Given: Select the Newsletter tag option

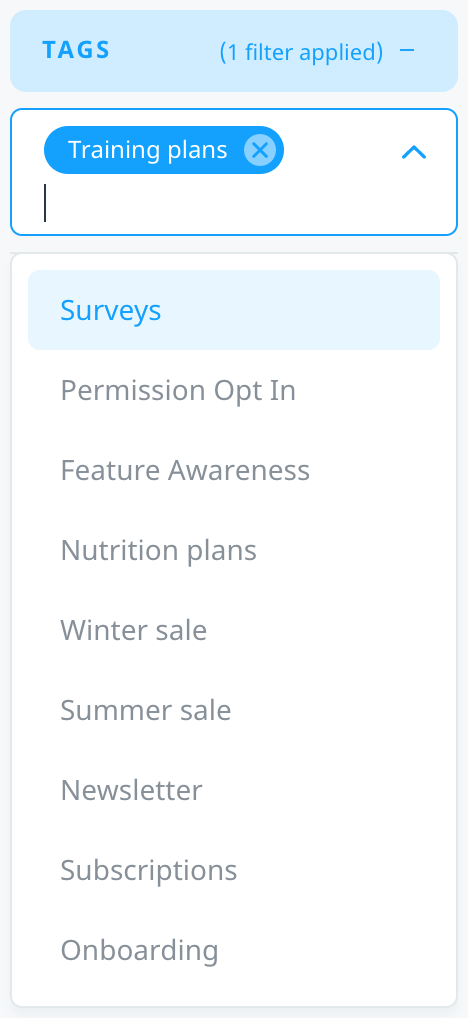Looking at the screenshot, I should (234, 789).
